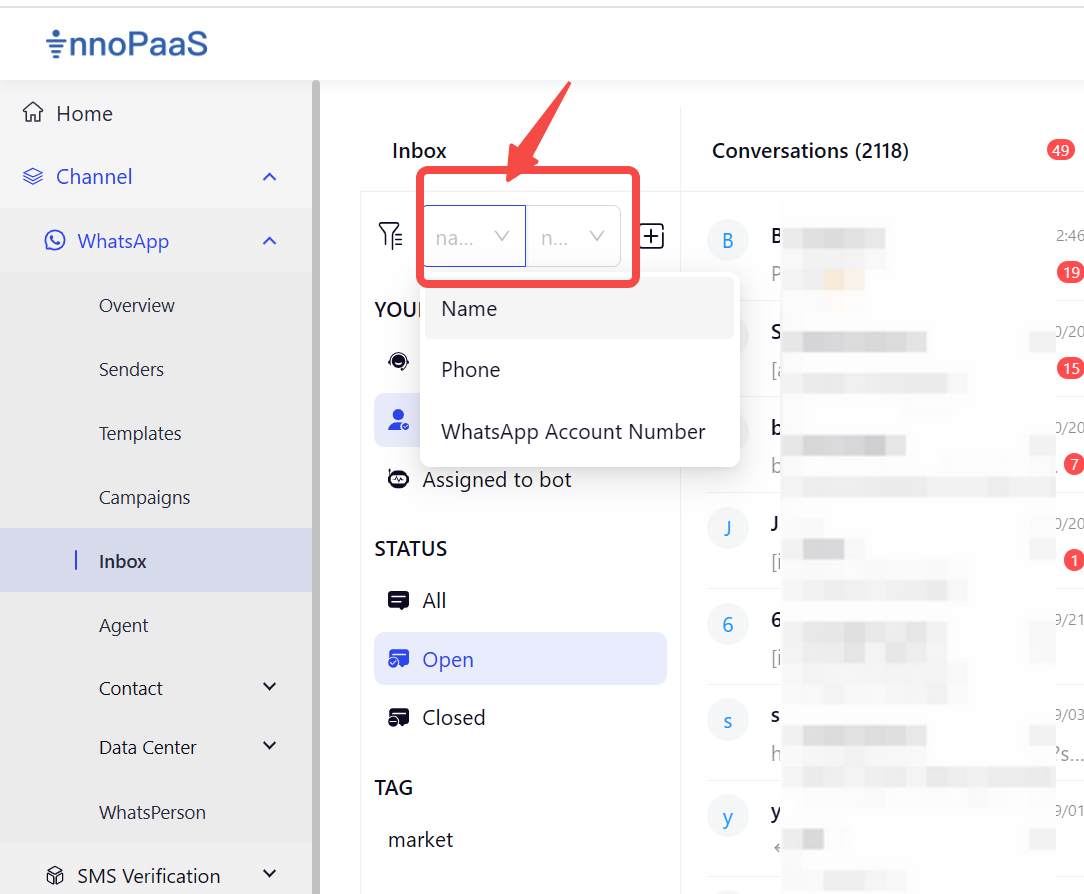Open the Campaigns page
This screenshot has height=894, width=1084.
pyautogui.click(x=144, y=497)
